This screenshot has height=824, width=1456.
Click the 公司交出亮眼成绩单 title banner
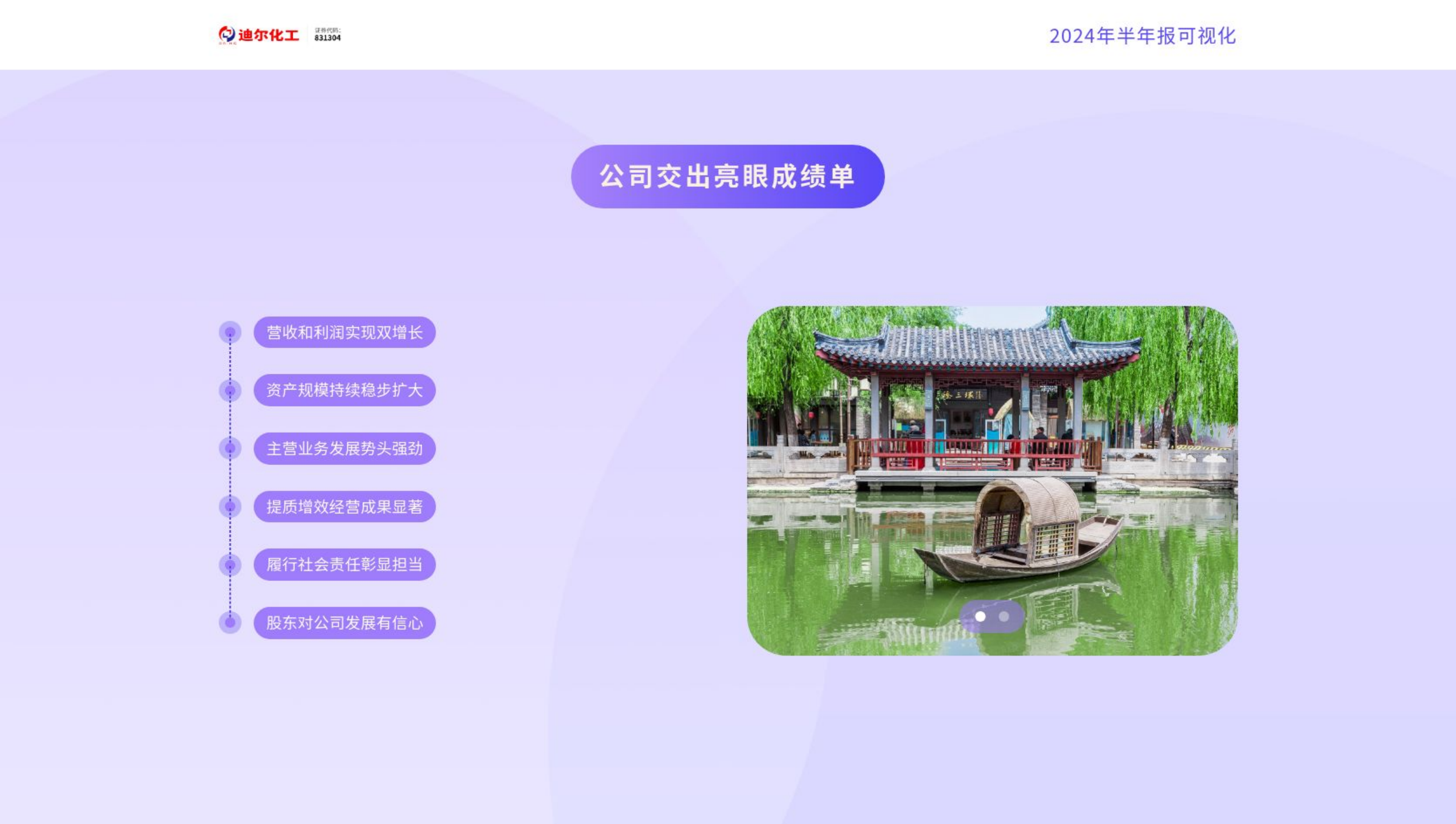[727, 177]
